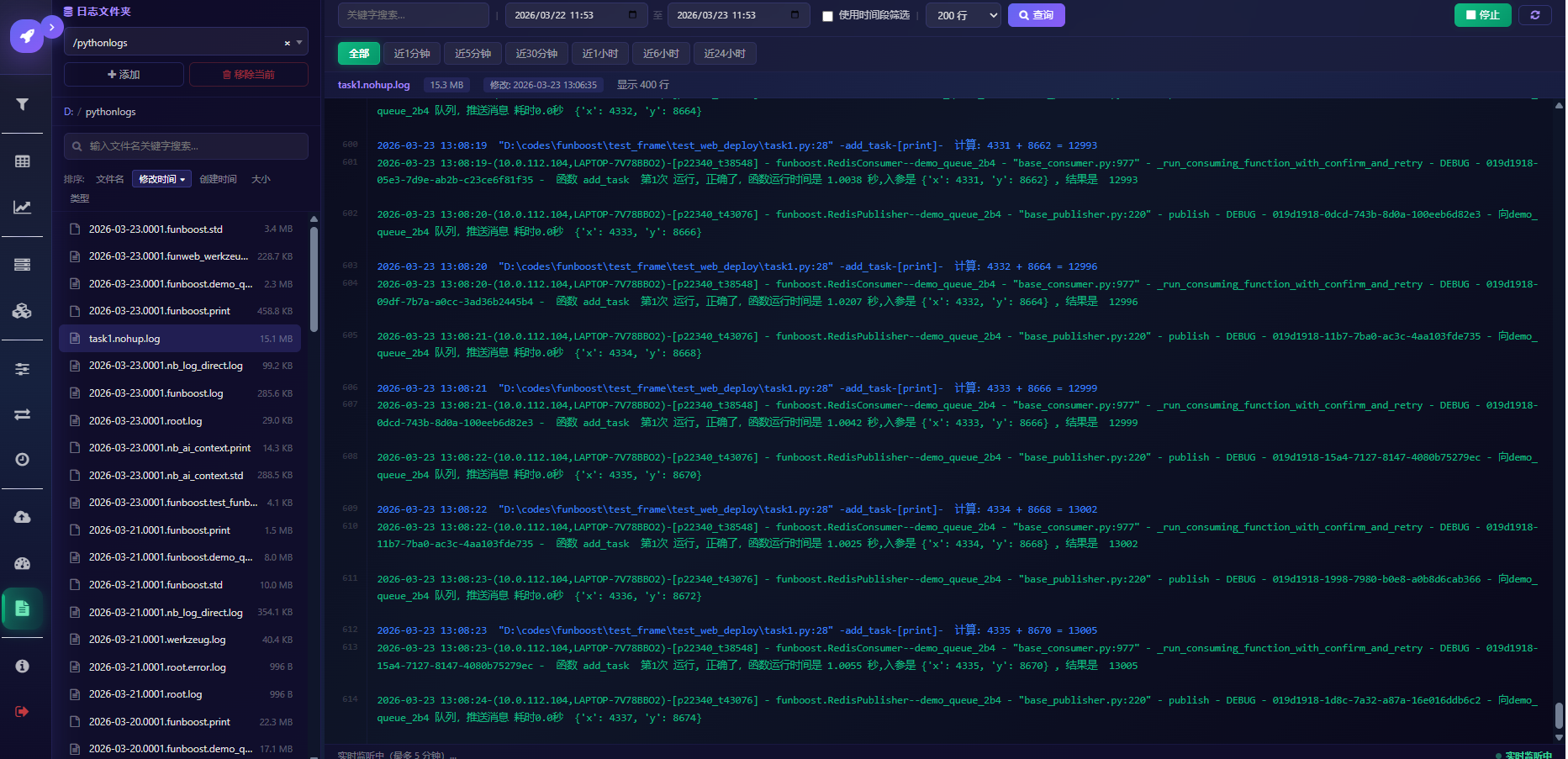Screen dimensions: 1568x759
Task: Open the 200 行 row count dropdown
Action: [x=964, y=15]
